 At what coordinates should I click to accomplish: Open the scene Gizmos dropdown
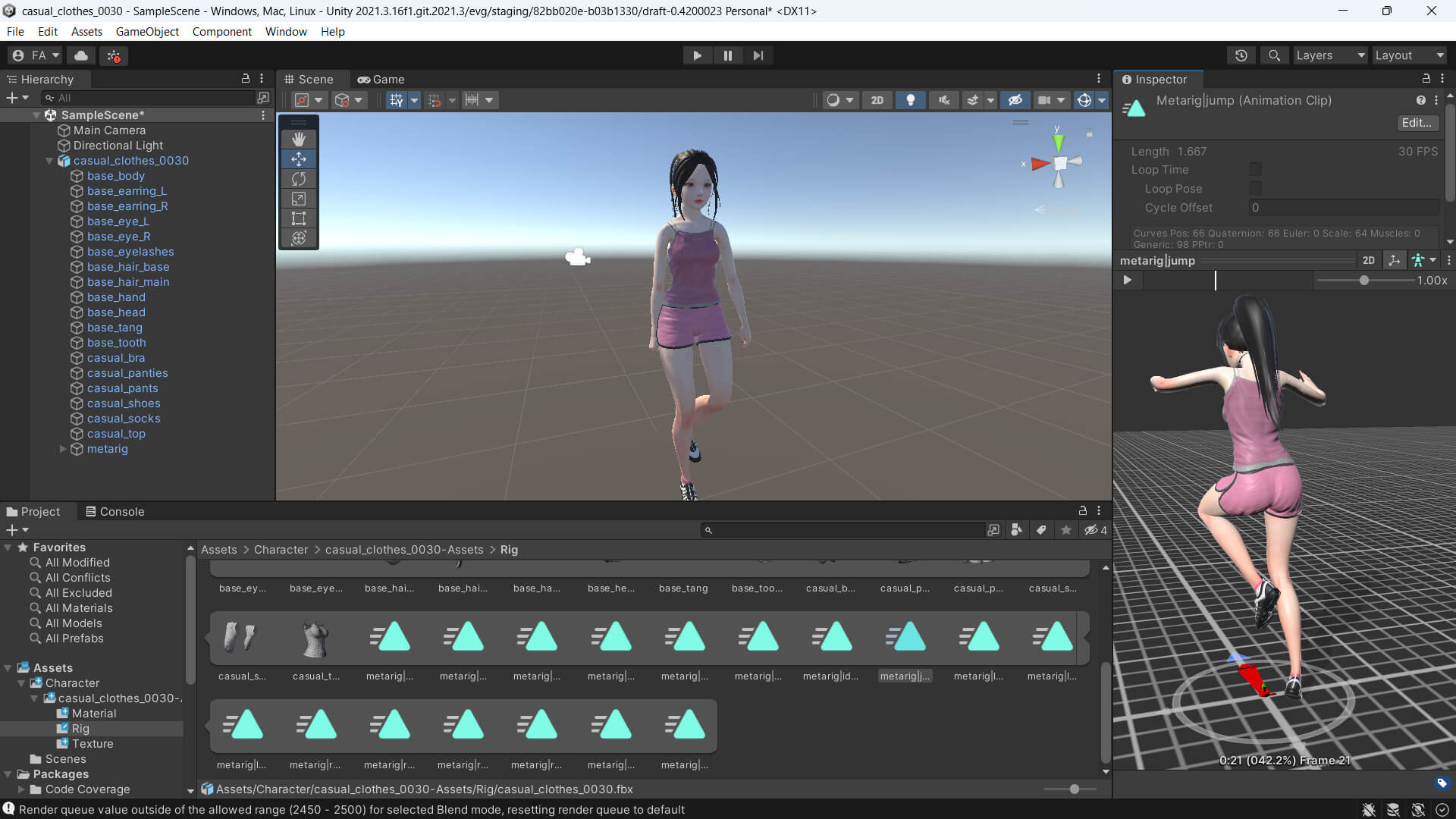click(x=1101, y=100)
